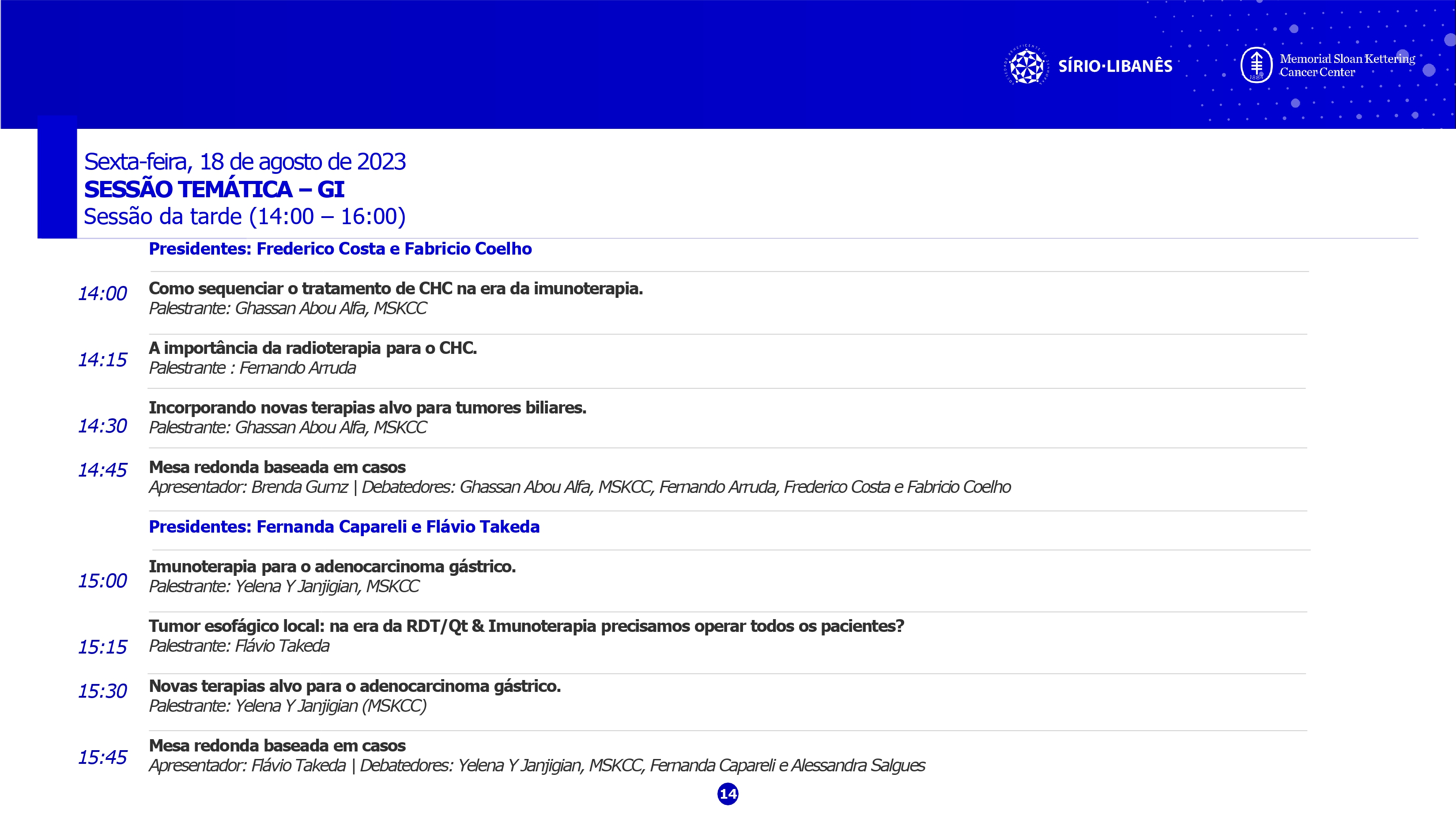Click 'Palestrante: Yelena Y Janjigian, MSKCC'
Image resolution: width=1456 pixels, height=819 pixels.
pos(284,586)
